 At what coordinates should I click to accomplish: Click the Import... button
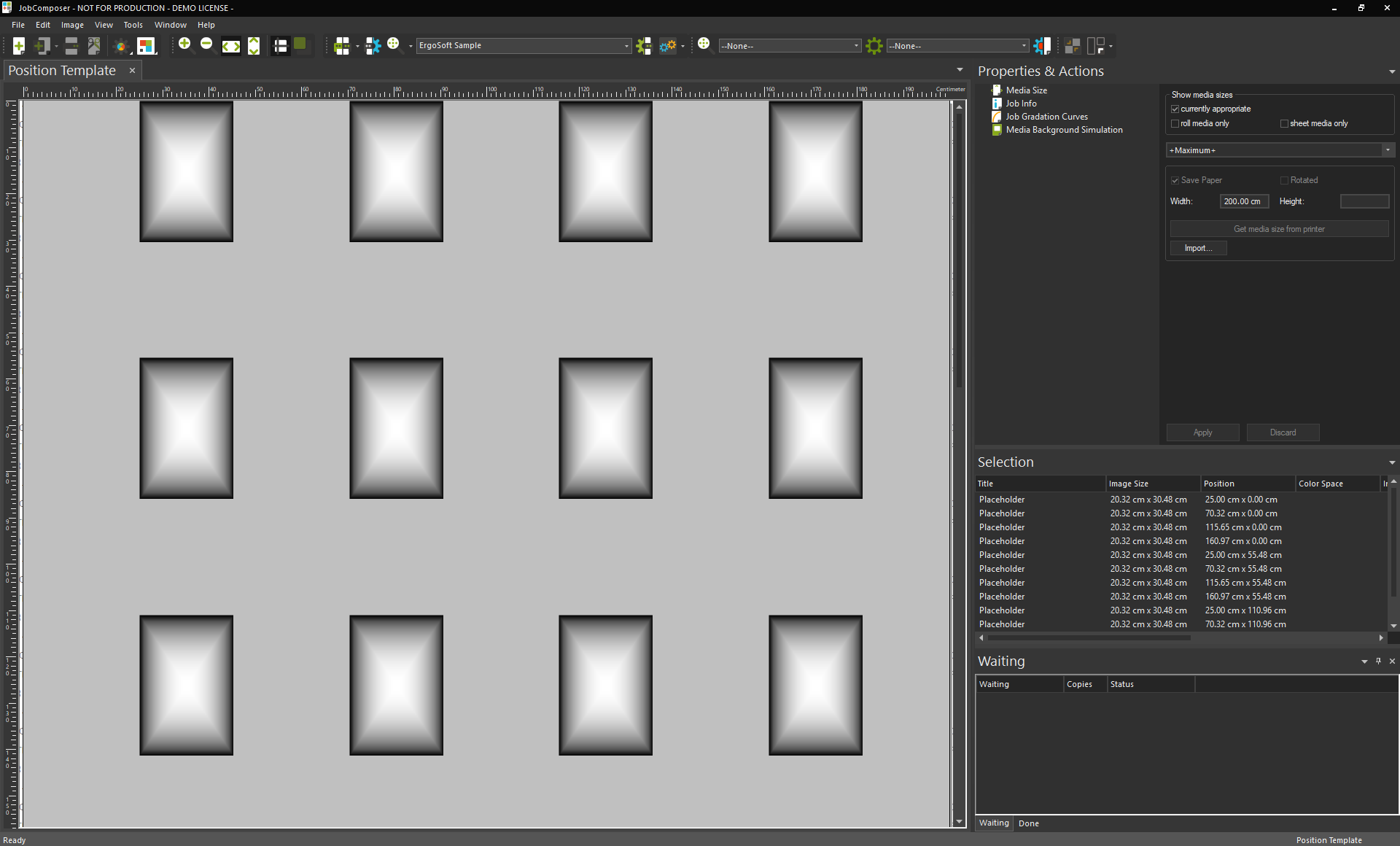tap(1198, 249)
